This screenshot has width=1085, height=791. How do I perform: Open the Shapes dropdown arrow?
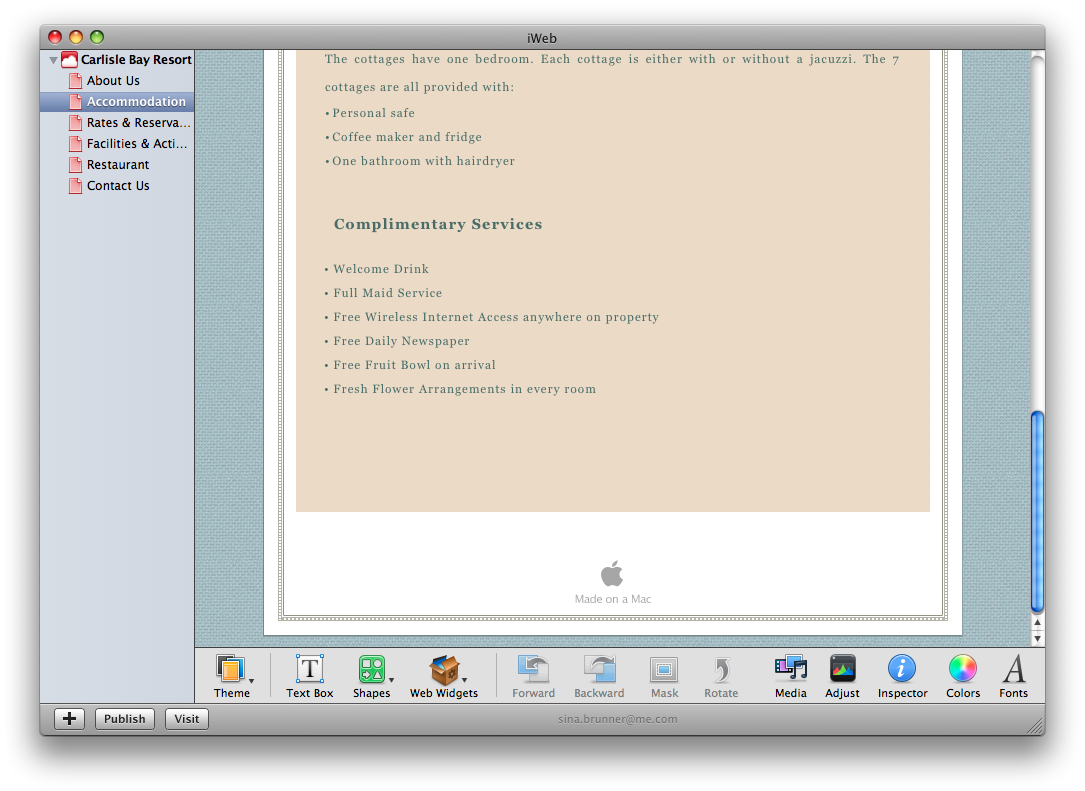pyautogui.click(x=392, y=680)
